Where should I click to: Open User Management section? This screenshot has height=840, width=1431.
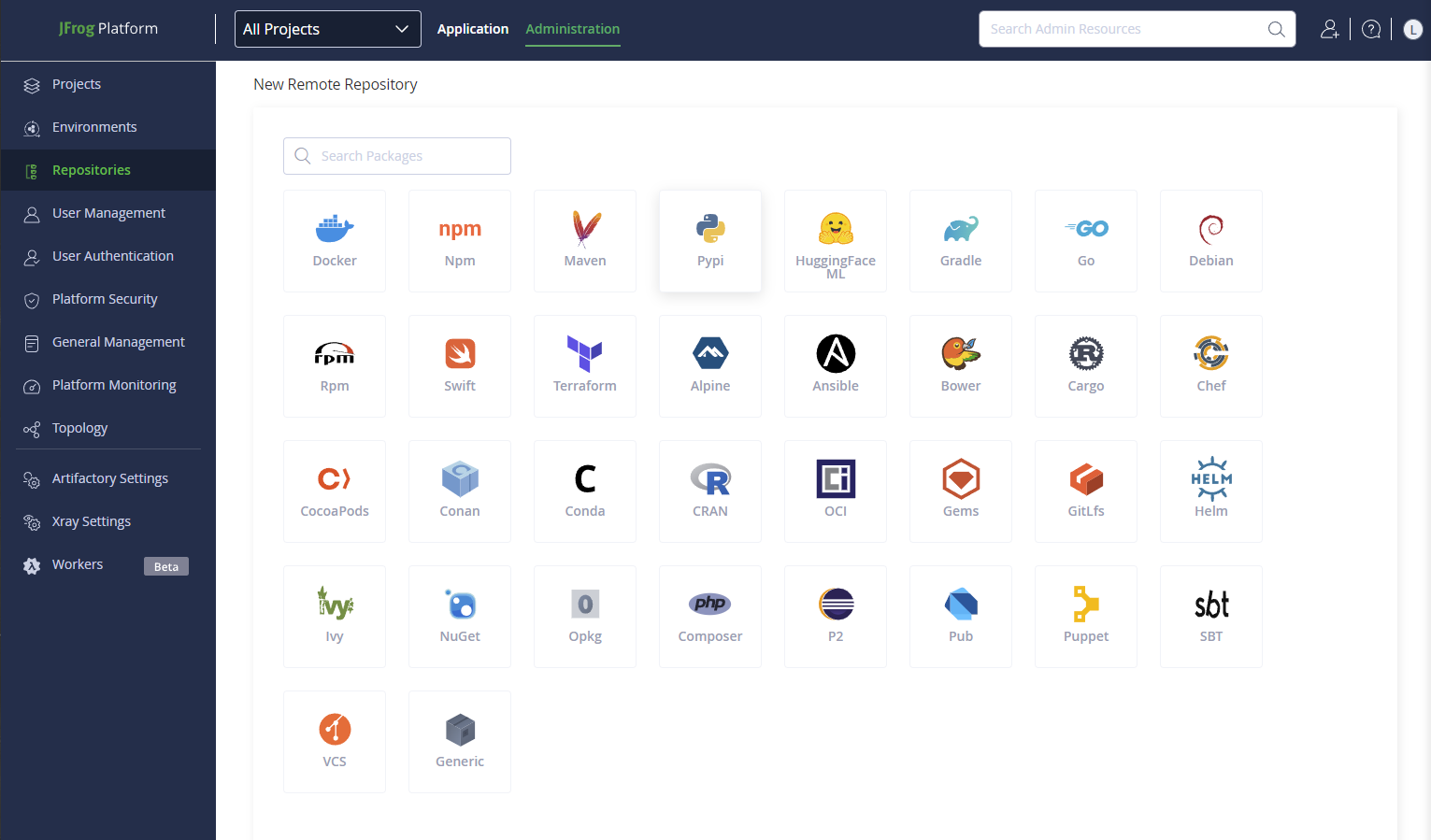point(108,213)
